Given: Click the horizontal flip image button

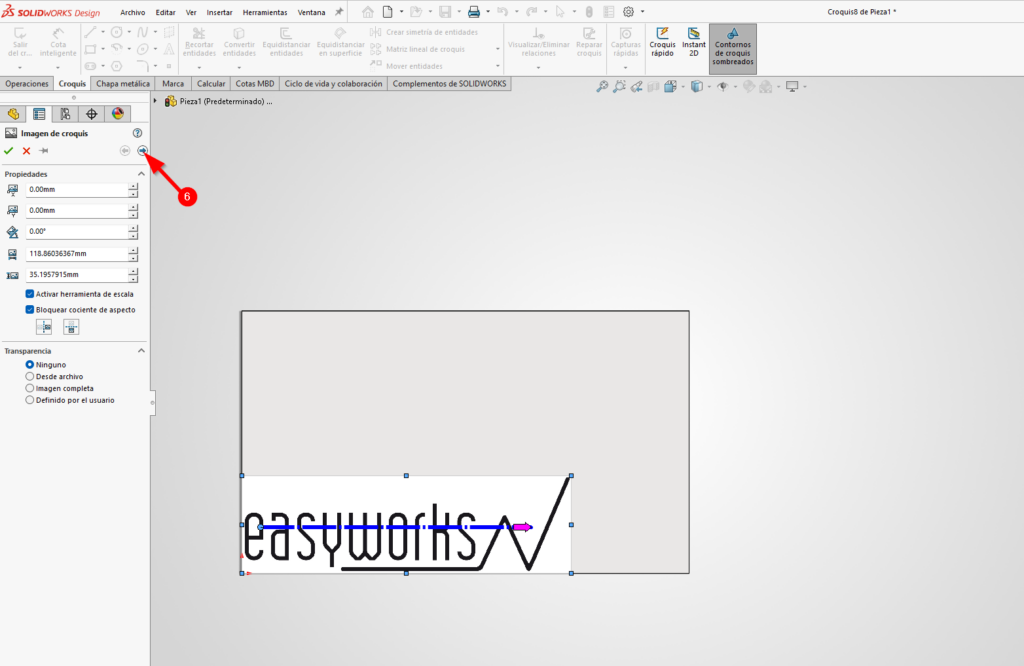Looking at the screenshot, I should (44, 327).
